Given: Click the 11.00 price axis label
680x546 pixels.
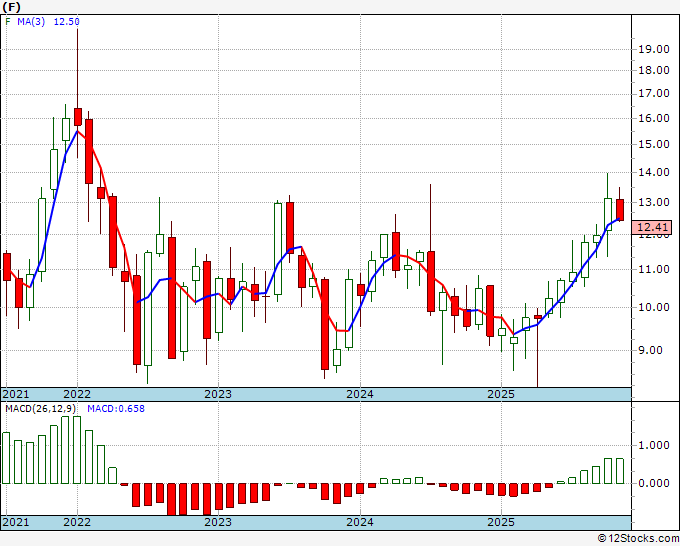Looking at the screenshot, I should 654,270.
